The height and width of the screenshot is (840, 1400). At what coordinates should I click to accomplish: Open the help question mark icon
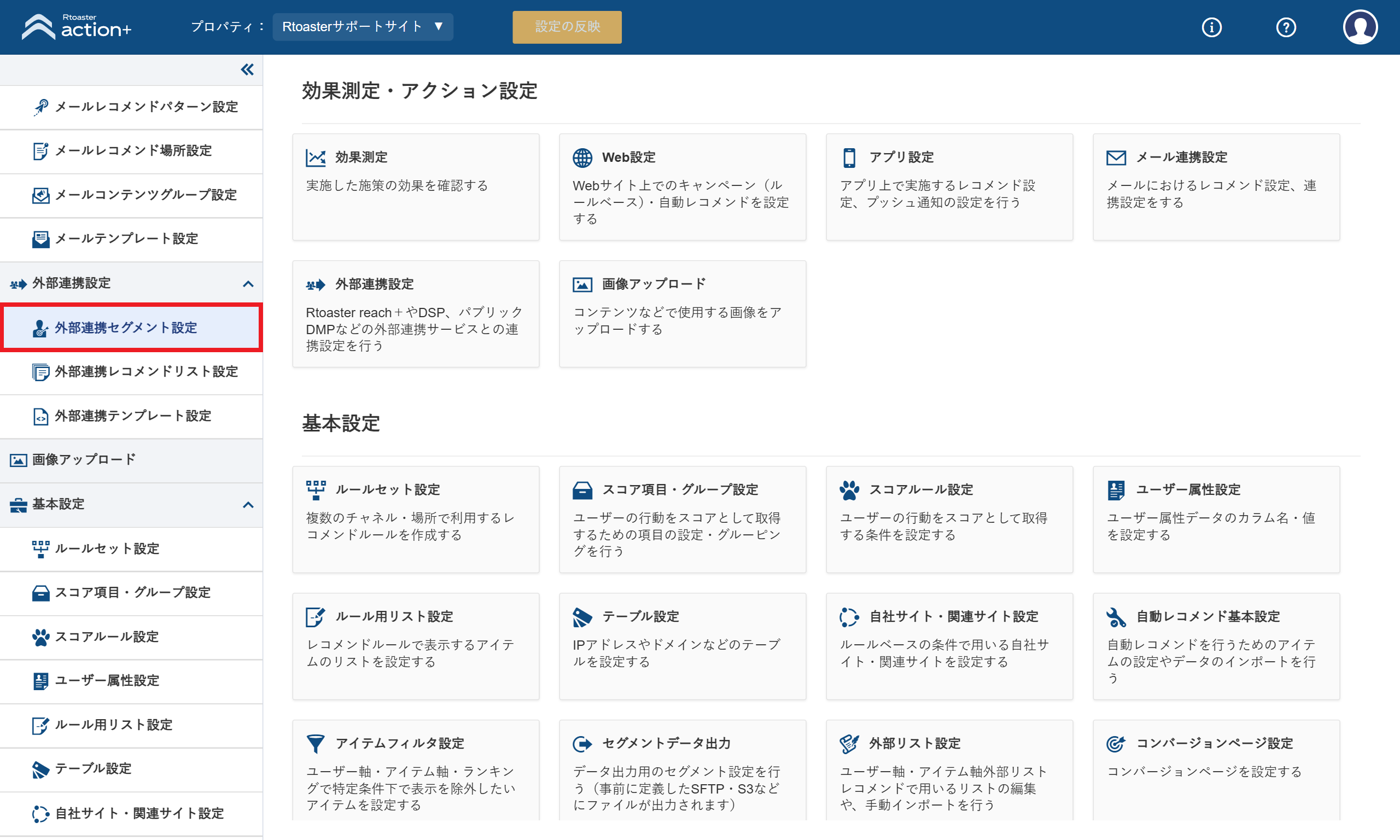pos(1286,27)
